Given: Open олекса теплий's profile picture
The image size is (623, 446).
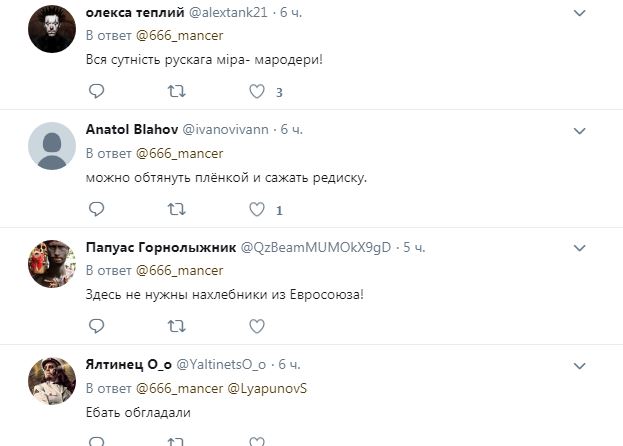Looking at the screenshot, I should tap(52, 29).
